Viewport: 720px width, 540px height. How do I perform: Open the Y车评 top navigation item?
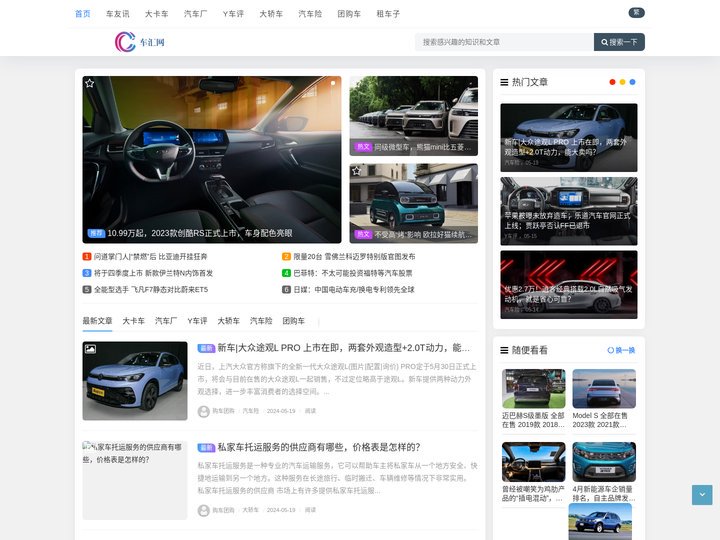(233, 14)
